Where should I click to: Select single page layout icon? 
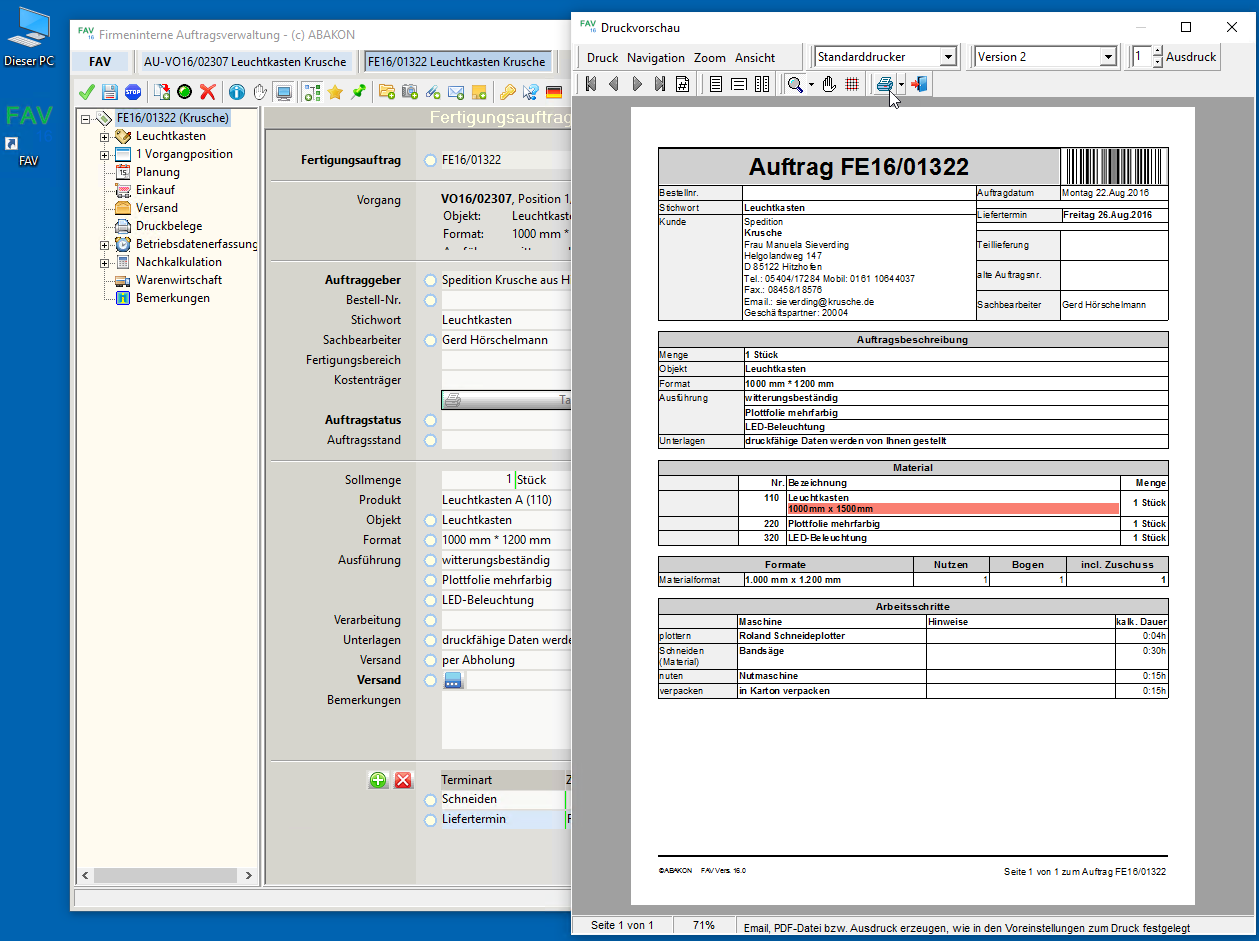point(716,84)
